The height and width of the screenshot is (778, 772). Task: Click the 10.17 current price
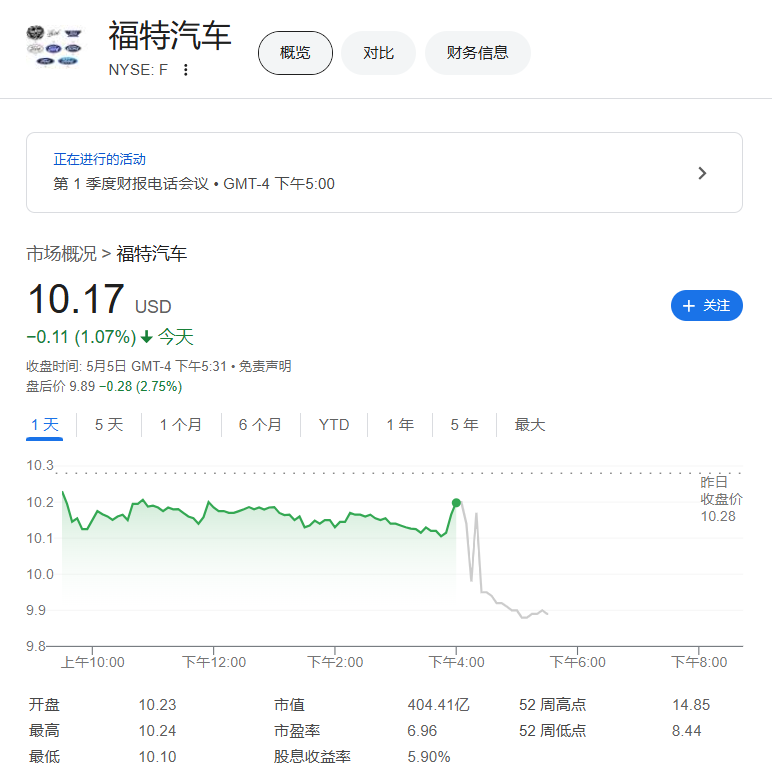pos(76,299)
